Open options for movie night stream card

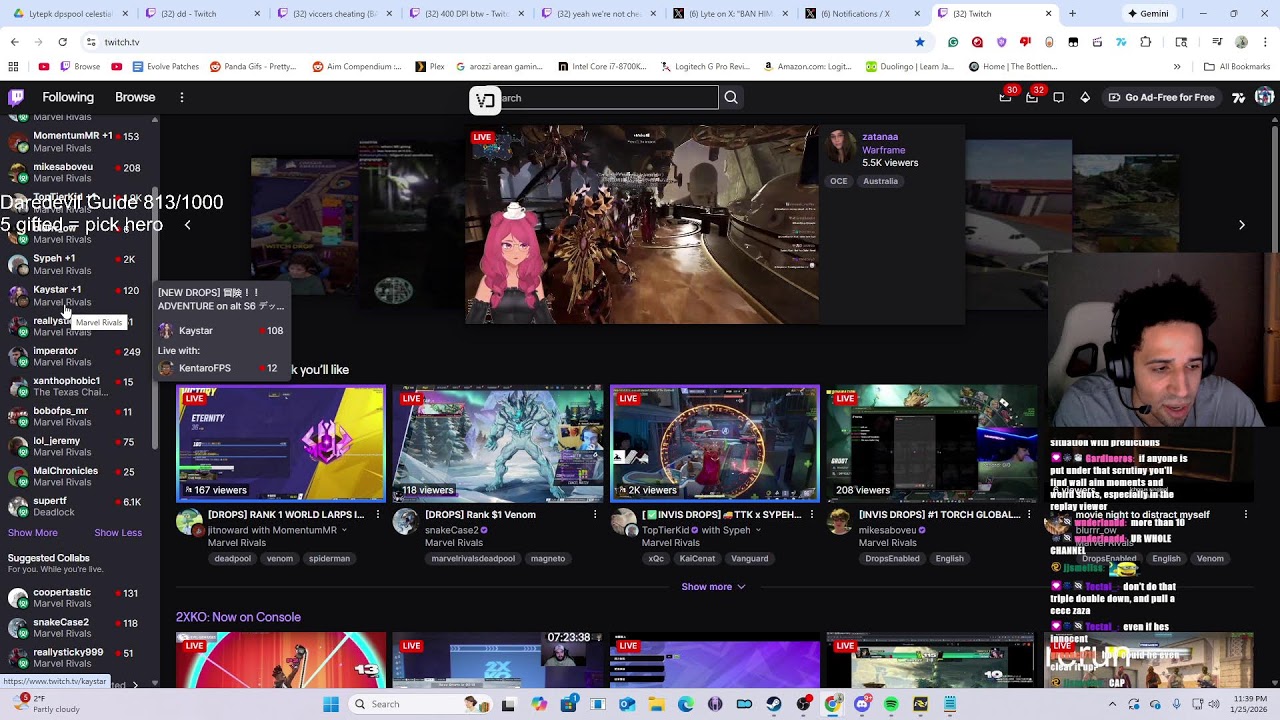coord(1246,514)
